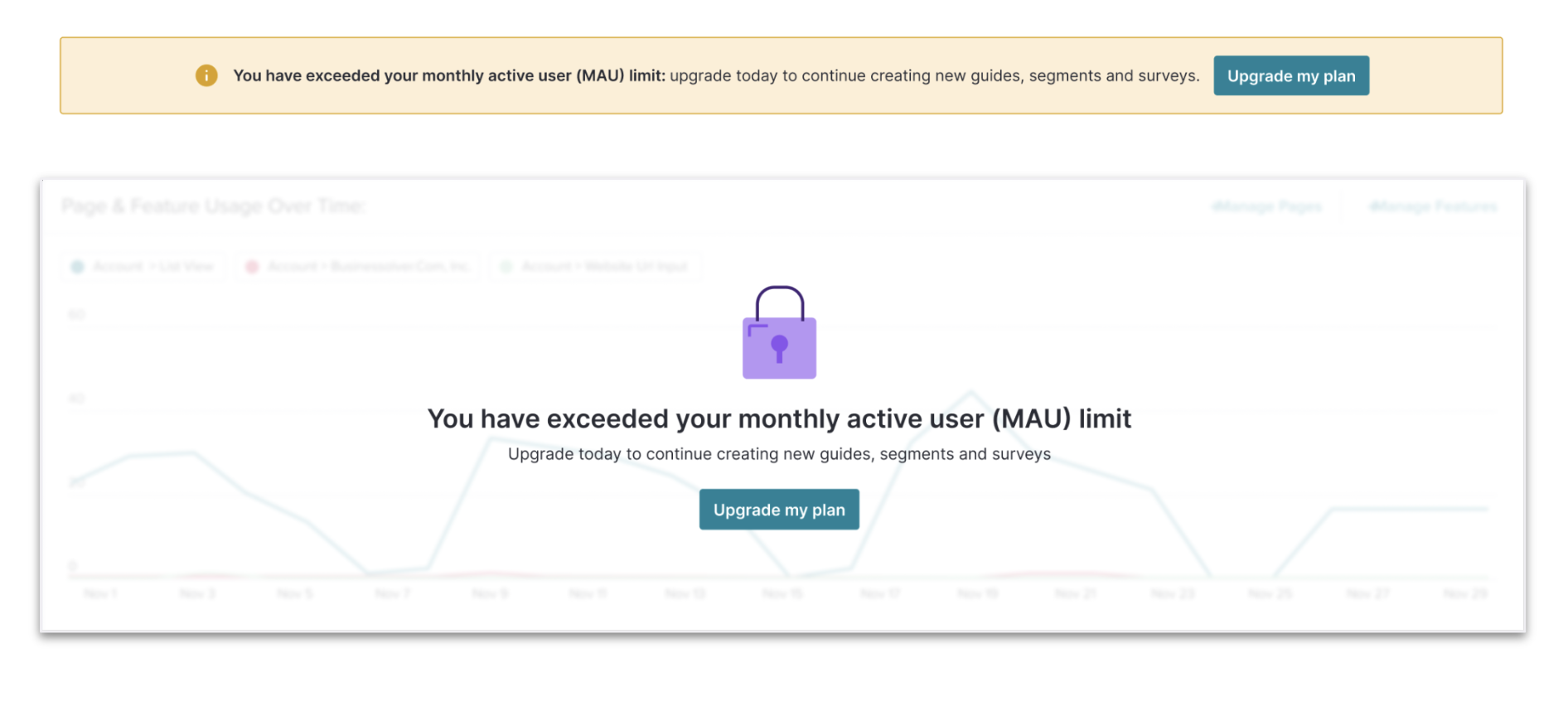Viewport: 1568px width, 711px height.
Task: Open the blurred Manage Pages link
Action: point(1266,206)
